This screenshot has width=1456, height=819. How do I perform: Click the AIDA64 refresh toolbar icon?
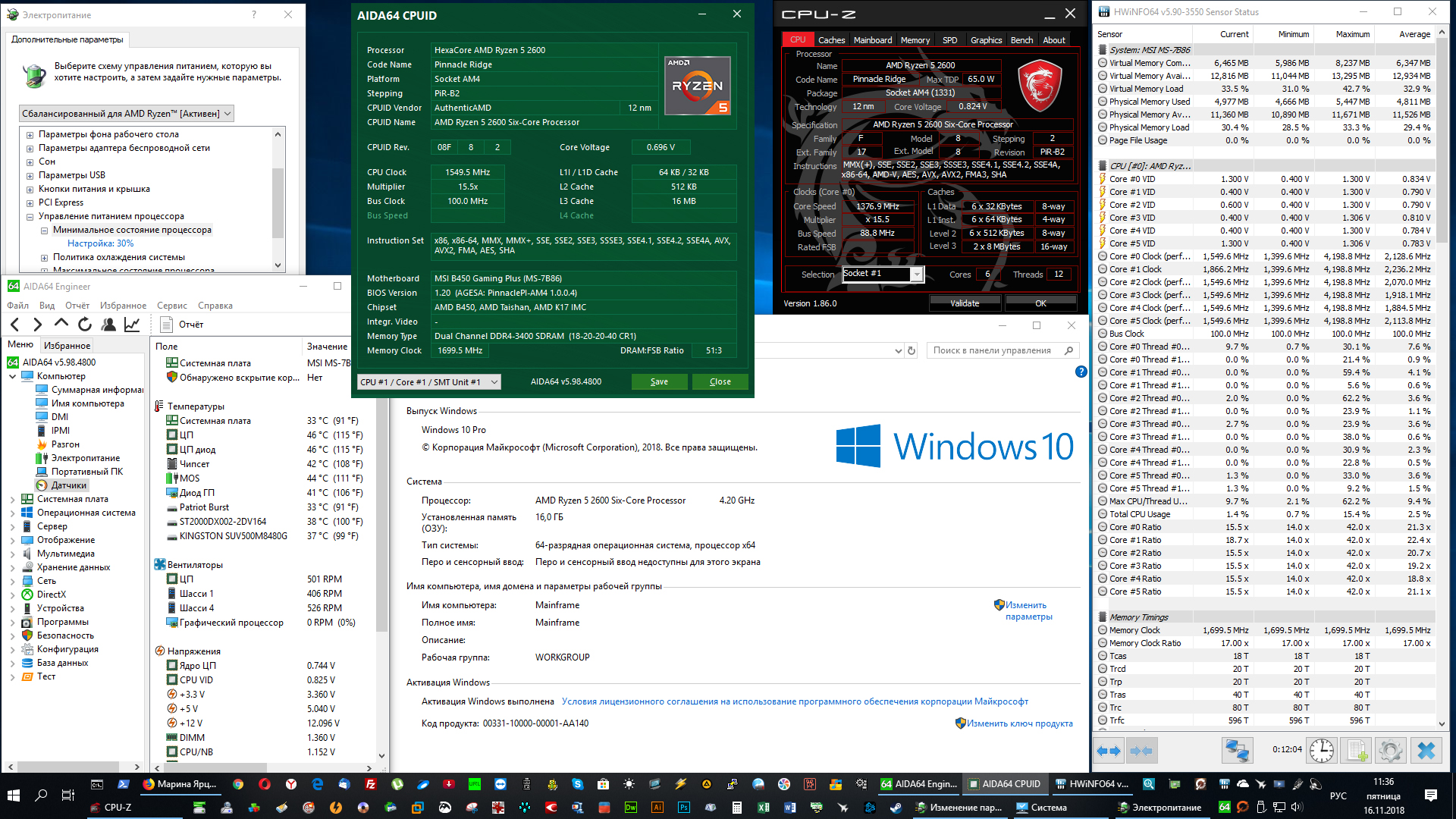pyautogui.click(x=85, y=325)
